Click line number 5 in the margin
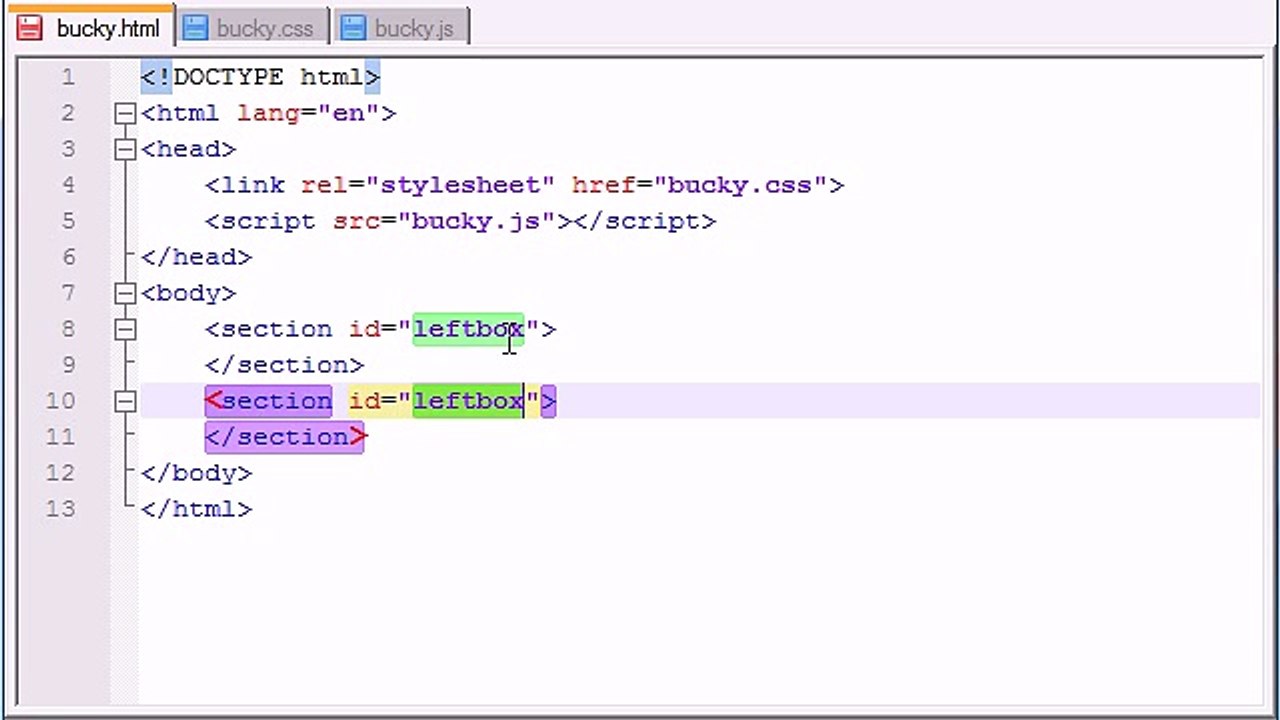The width and height of the screenshot is (1280, 720). [67, 221]
